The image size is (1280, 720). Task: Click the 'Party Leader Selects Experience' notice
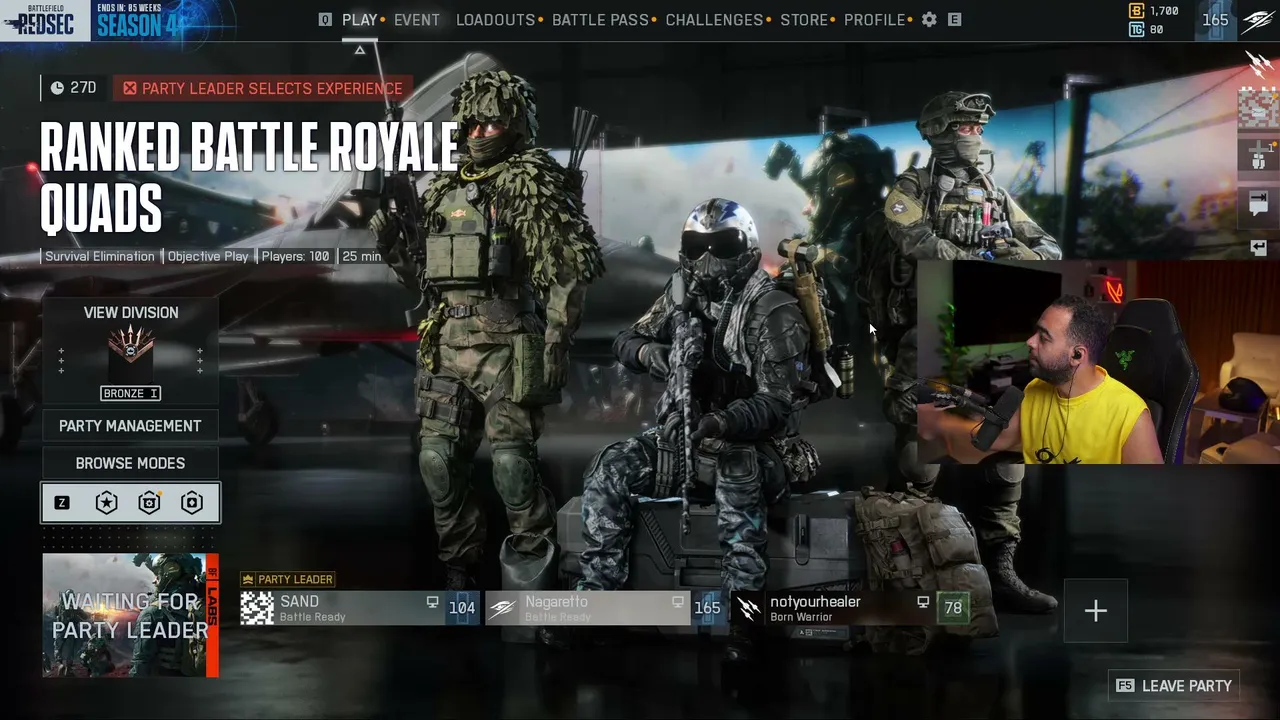(262, 88)
